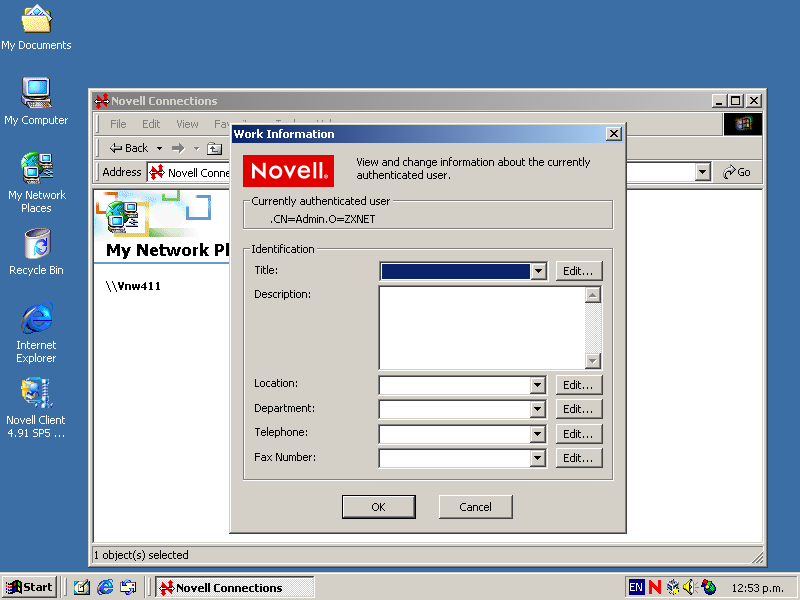
Task: Click the Description scrollbar up arrow
Action: pos(593,295)
